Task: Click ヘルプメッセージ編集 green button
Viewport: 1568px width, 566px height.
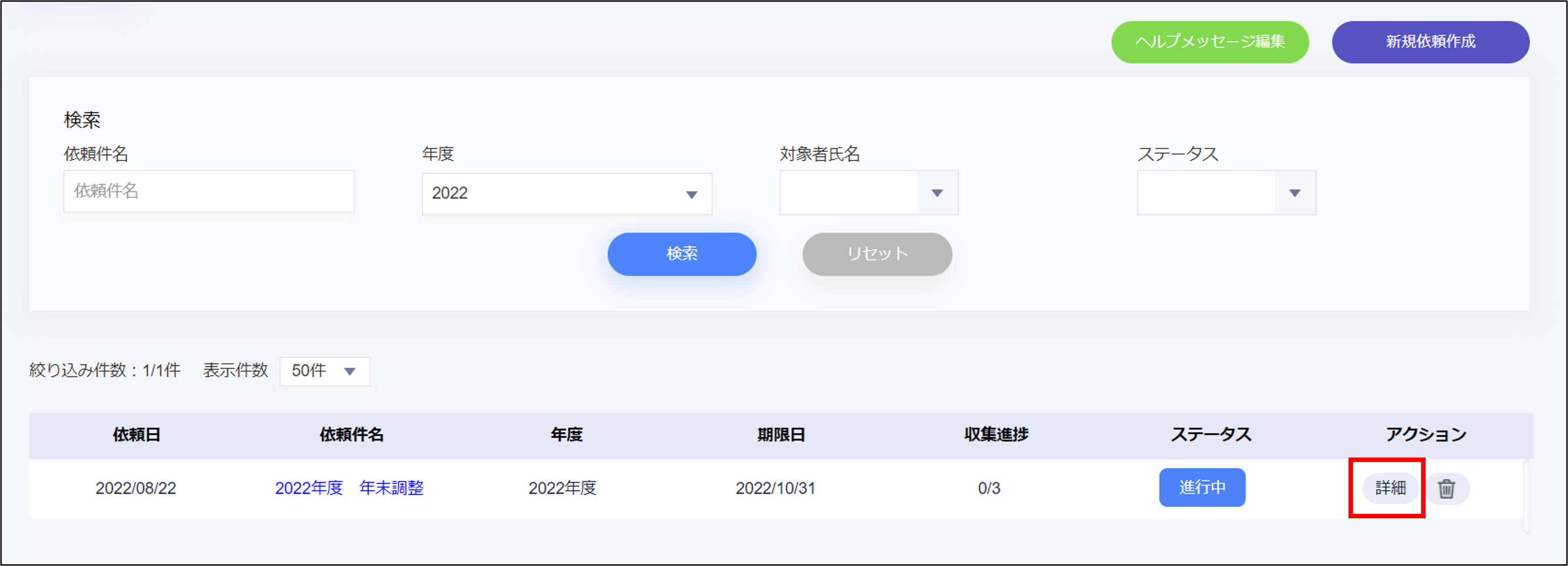Action: (x=1210, y=42)
